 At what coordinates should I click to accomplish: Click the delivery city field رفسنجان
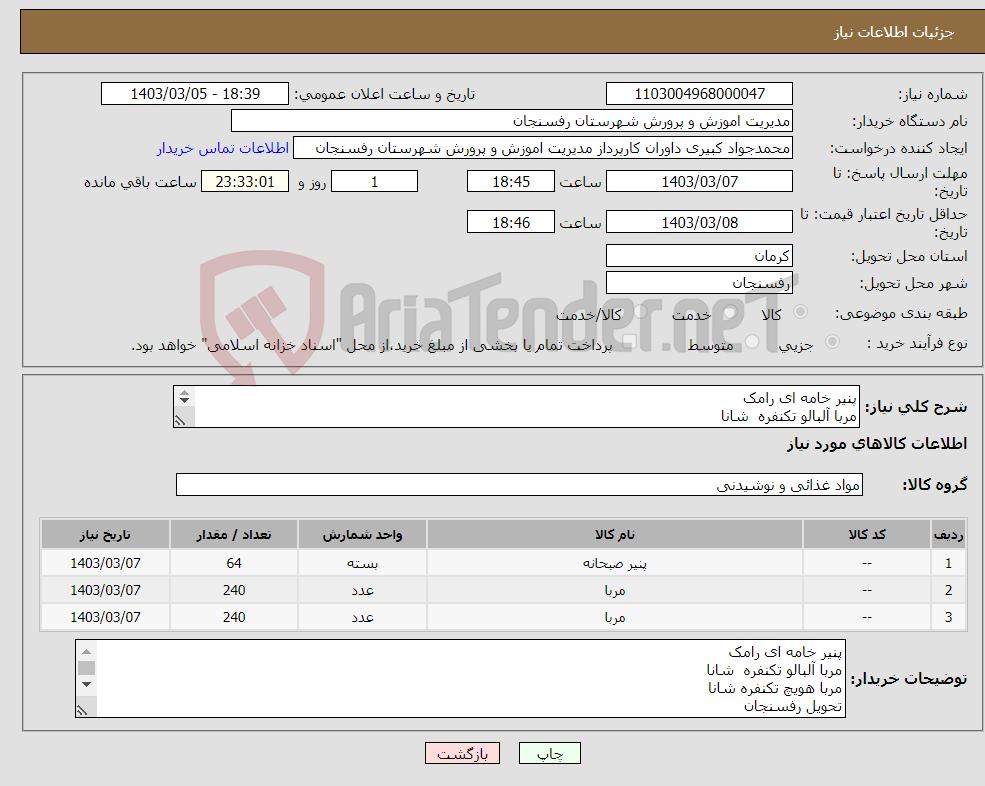click(699, 283)
